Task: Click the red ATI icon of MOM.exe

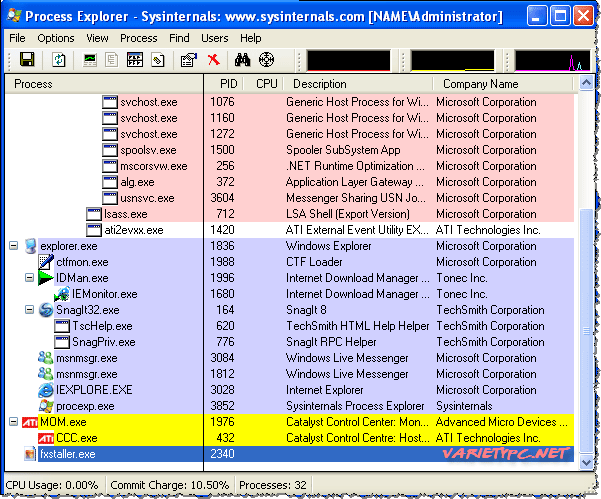Action: [x=30, y=422]
